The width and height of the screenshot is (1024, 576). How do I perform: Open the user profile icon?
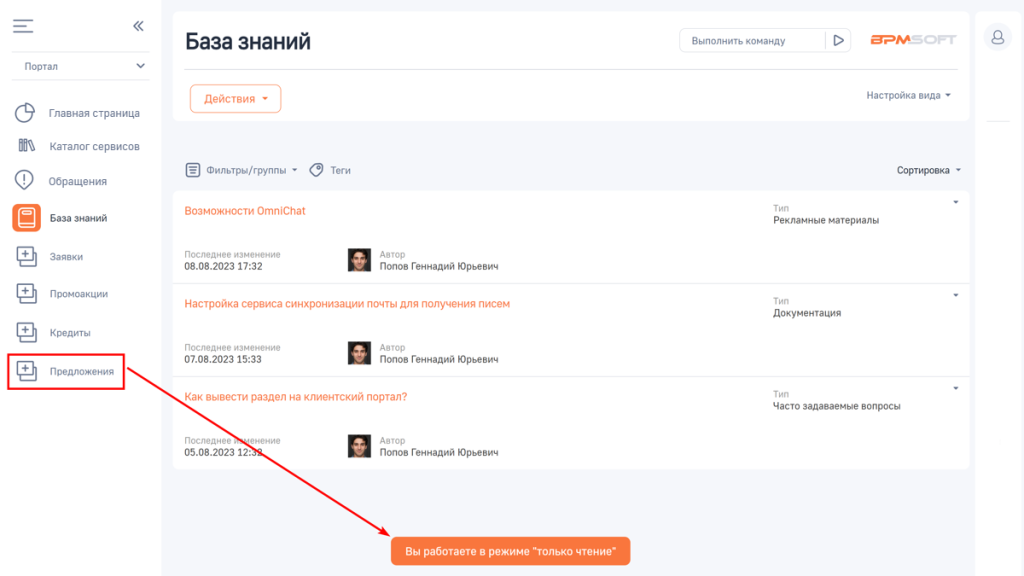click(x=997, y=38)
